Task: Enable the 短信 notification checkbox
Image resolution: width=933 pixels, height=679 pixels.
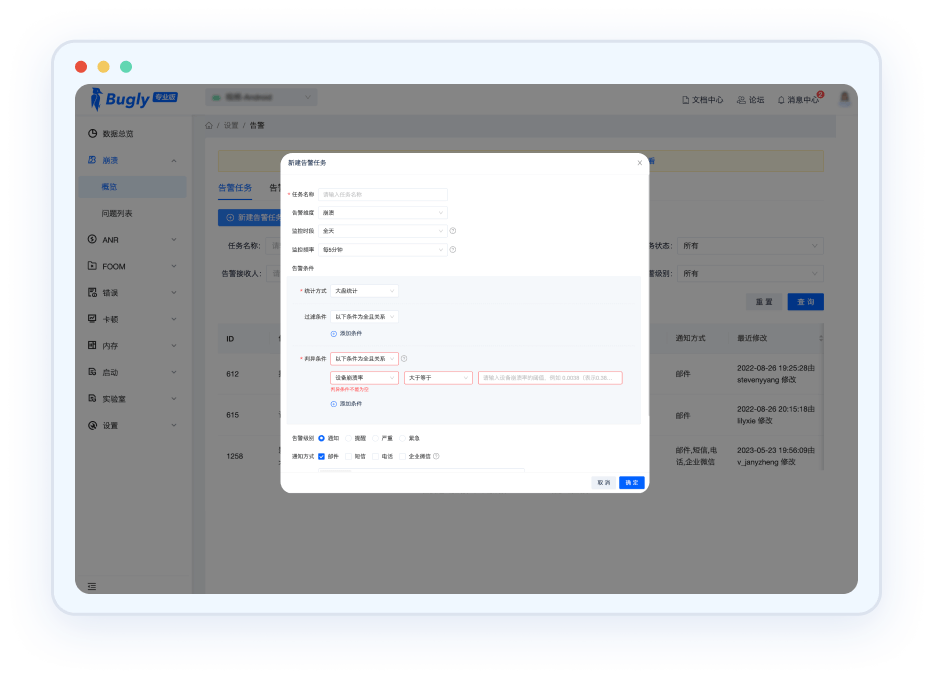Action: tap(348, 456)
